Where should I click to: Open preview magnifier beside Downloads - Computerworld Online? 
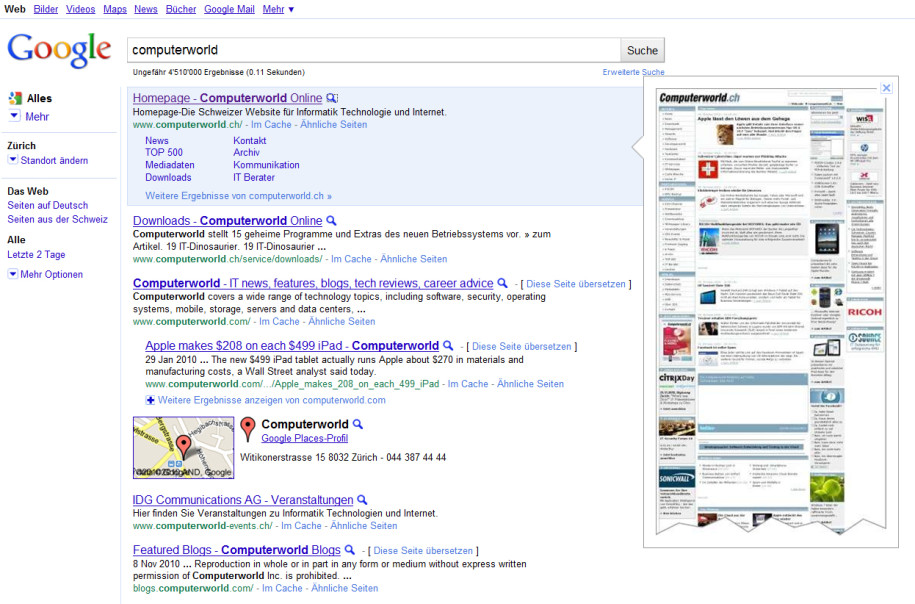[331, 220]
